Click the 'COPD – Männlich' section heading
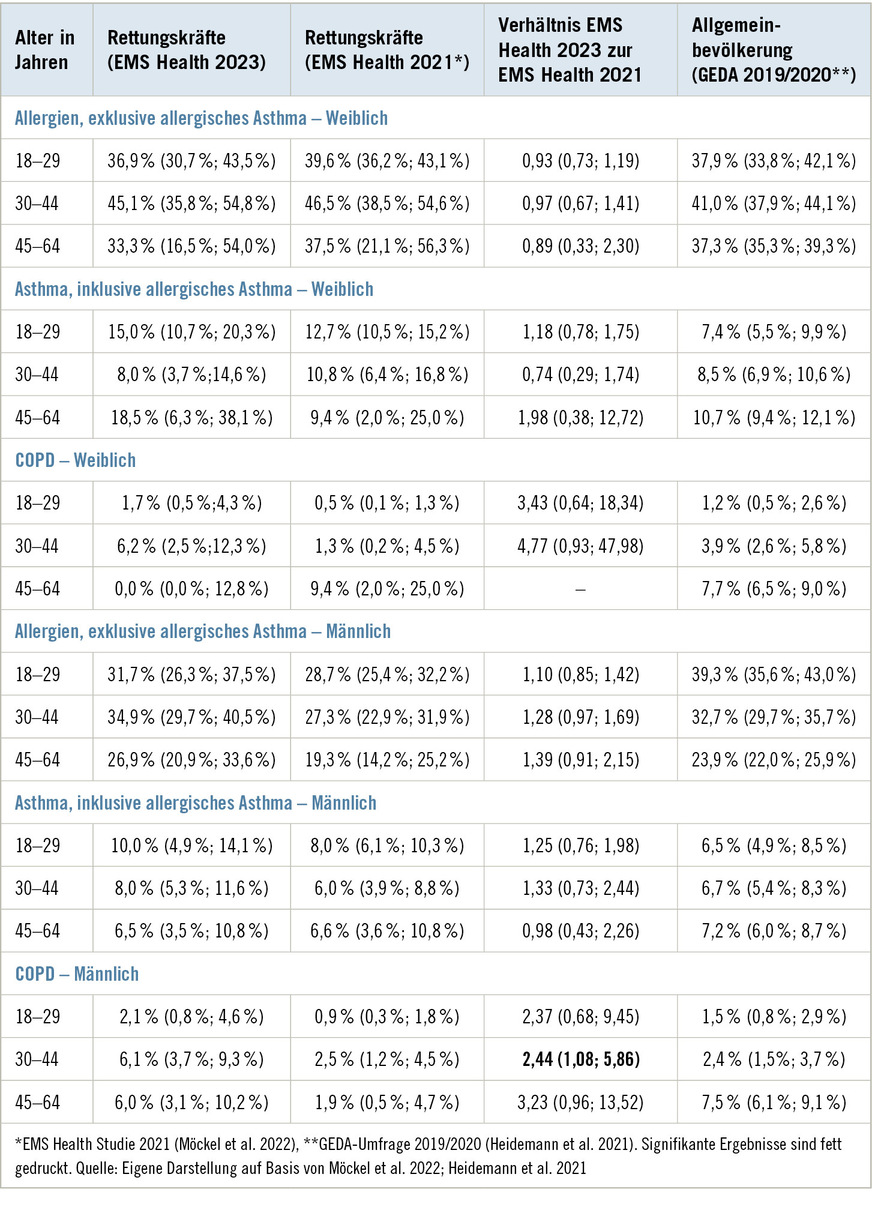872x1213 pixels. click(77, 974)
